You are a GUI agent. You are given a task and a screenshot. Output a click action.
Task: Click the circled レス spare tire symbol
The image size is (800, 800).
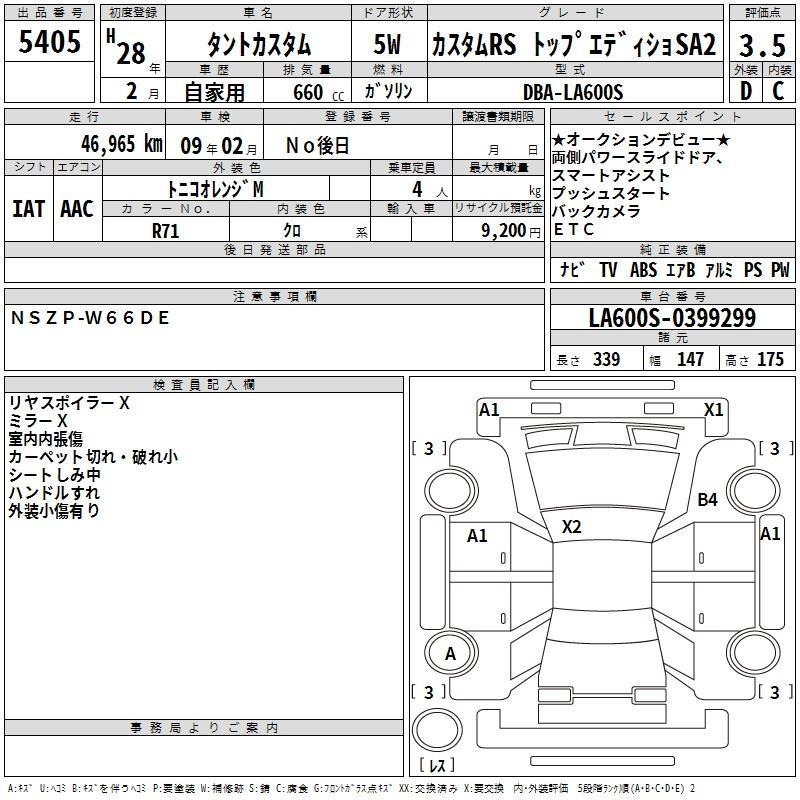coord(436,765)
